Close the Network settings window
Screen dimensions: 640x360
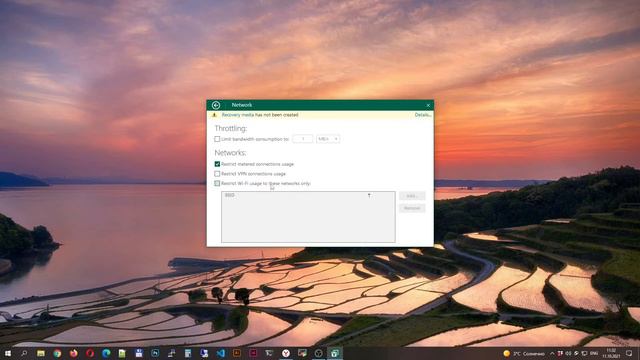428,105
